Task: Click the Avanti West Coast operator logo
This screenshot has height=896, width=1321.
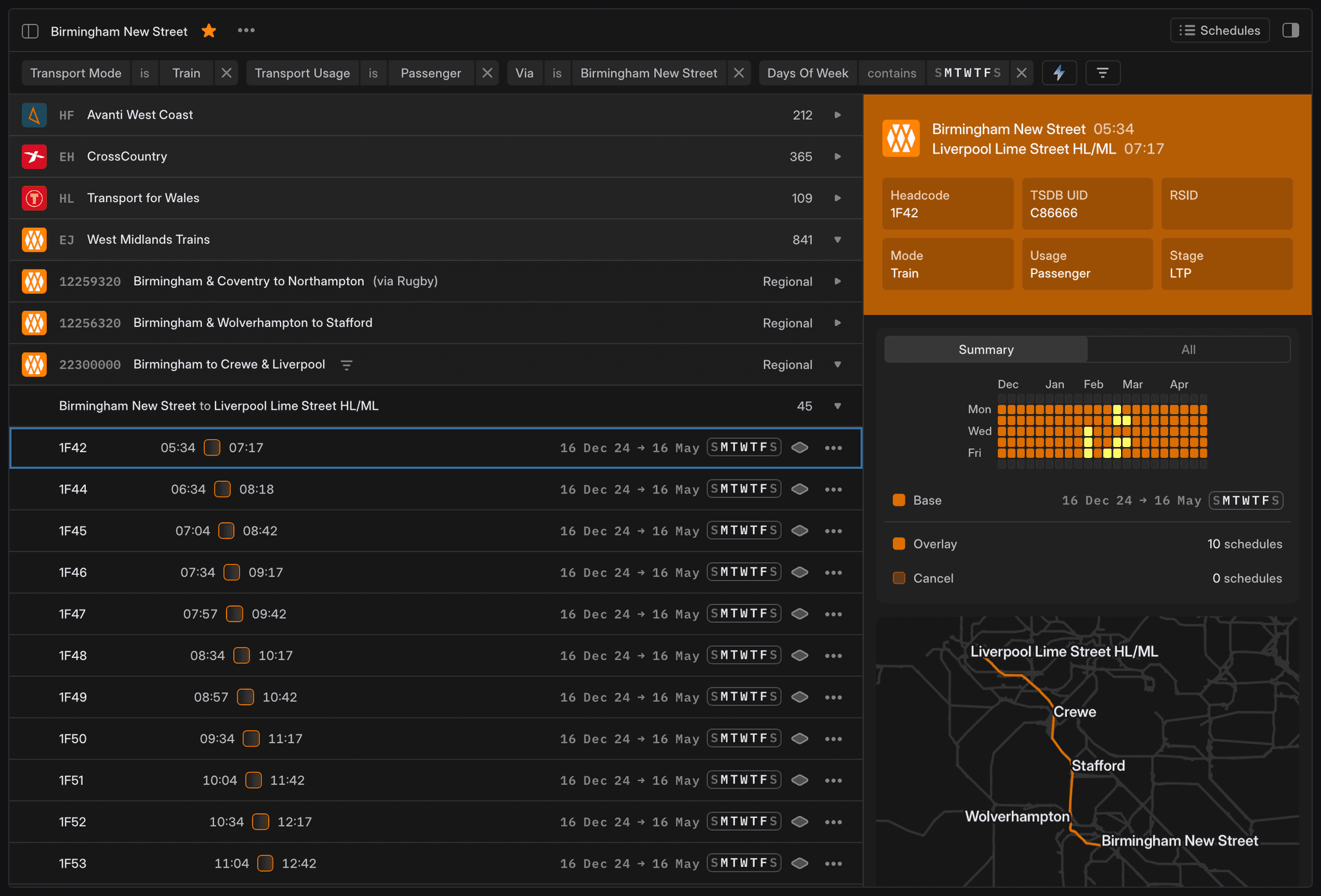Action: 34,115
